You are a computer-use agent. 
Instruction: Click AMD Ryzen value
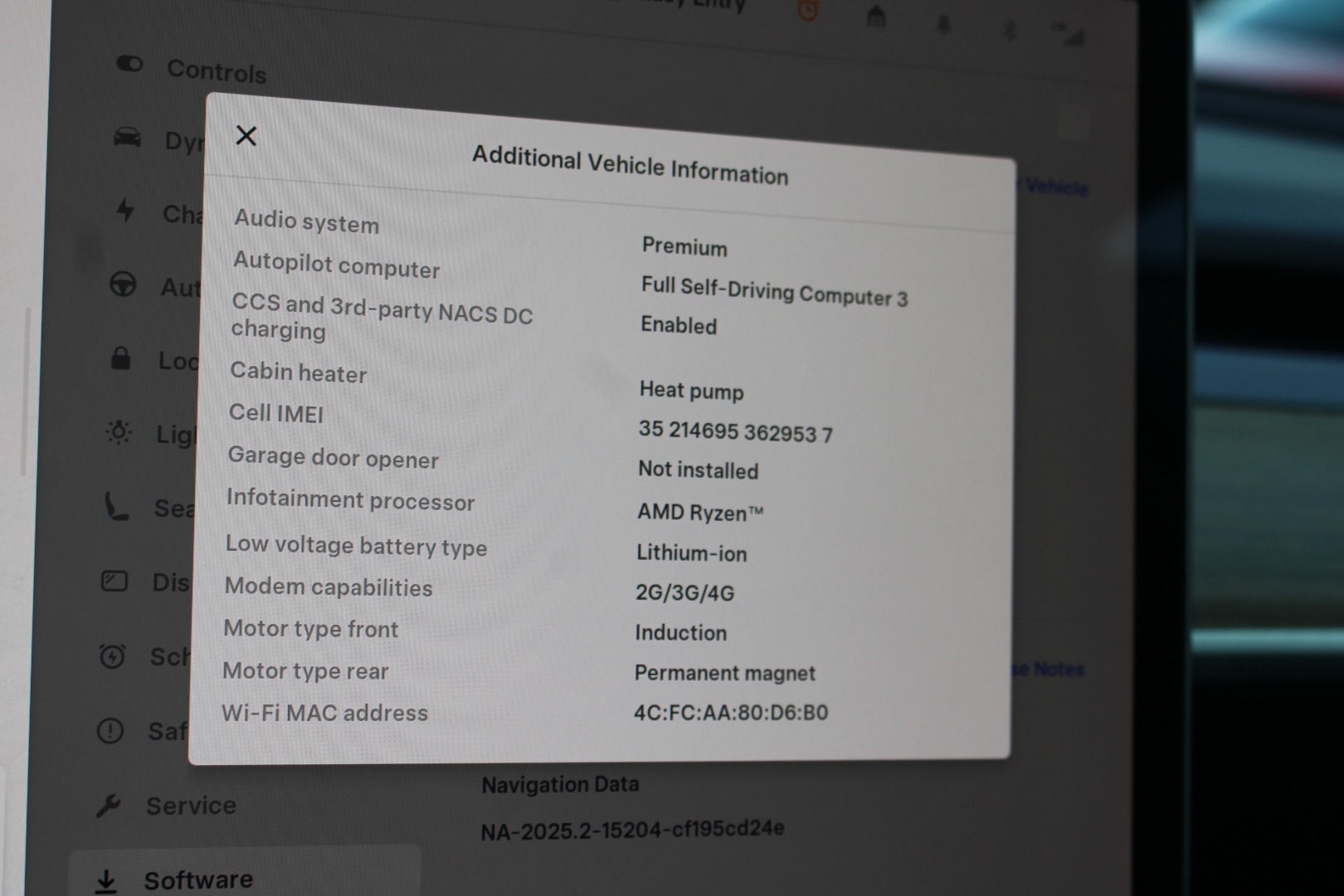coord(700,512)
